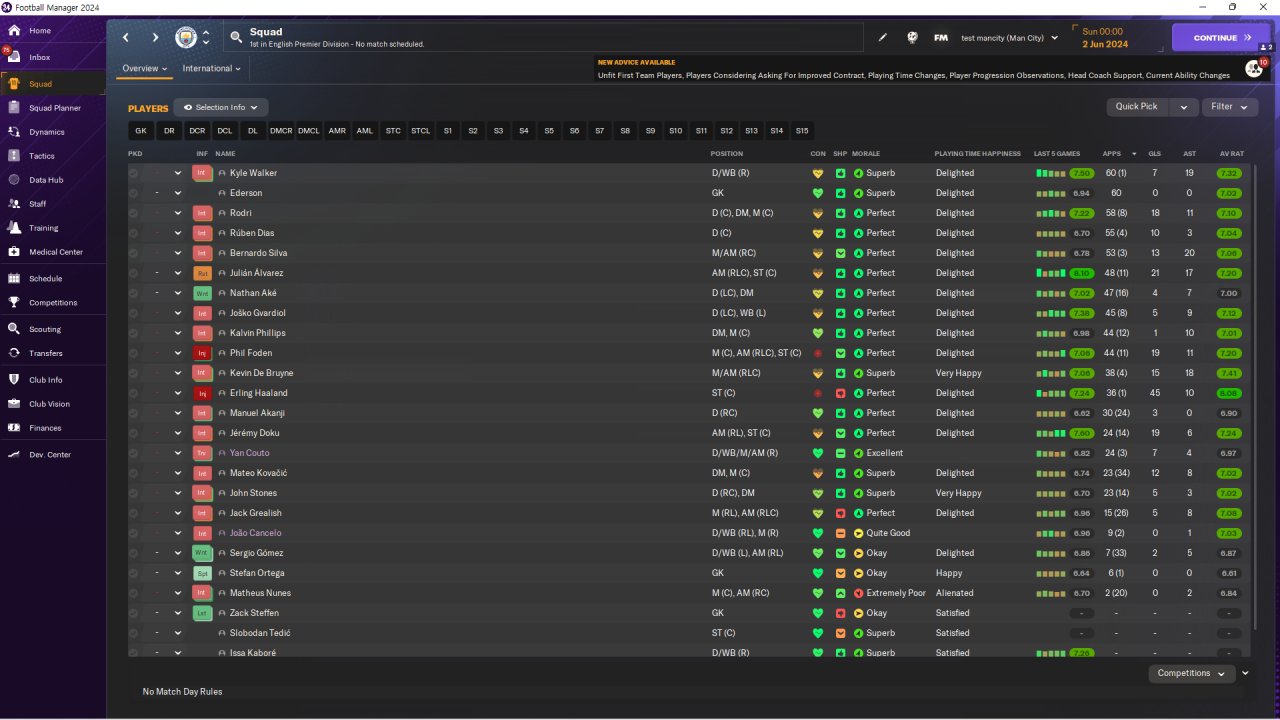This screenshot has height=720, width=1280.
Task: Toggle the pick checkbox for Jack Grealish
Action: pos(133,513)
